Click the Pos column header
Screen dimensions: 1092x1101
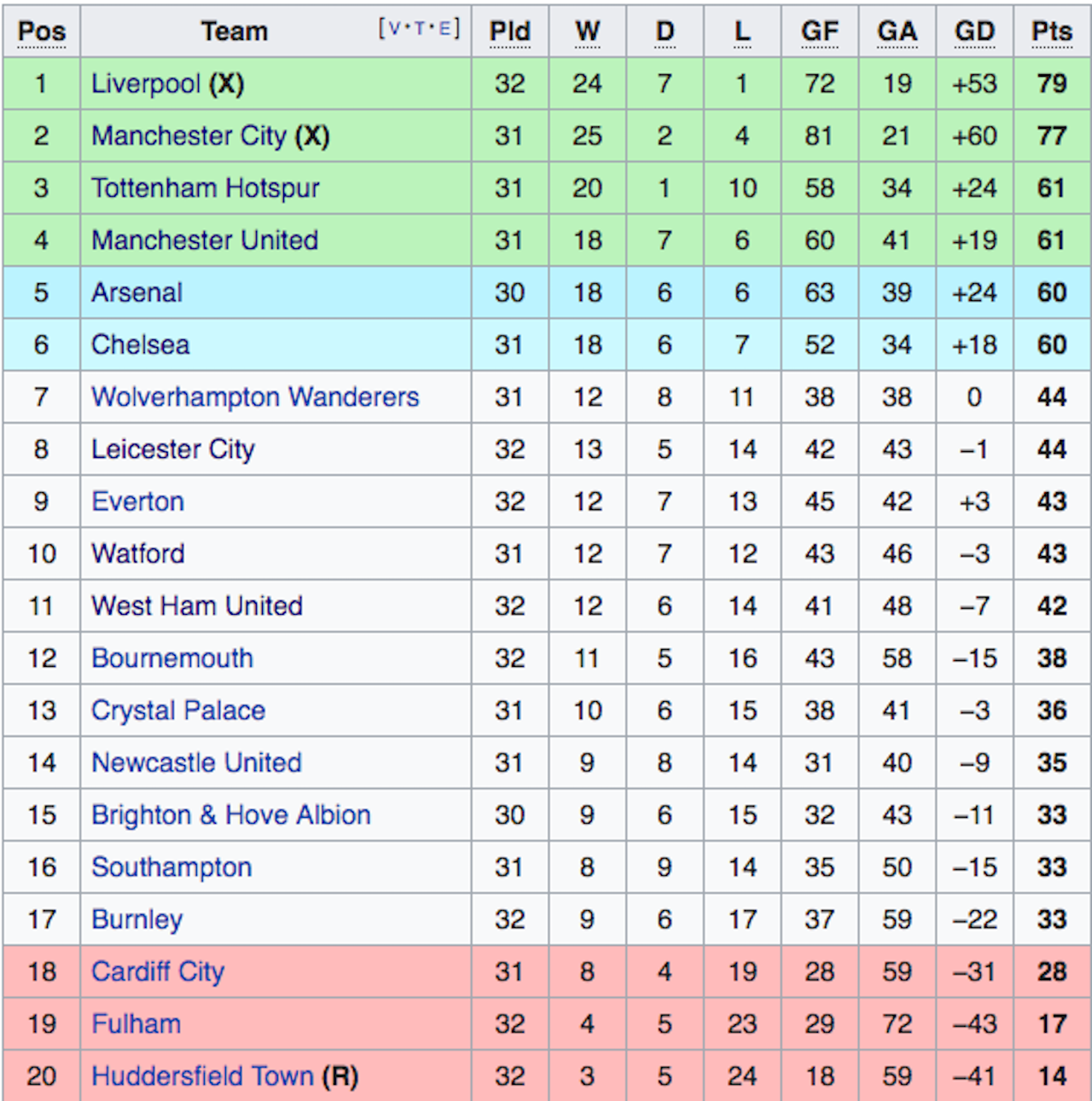pos(42,31)
